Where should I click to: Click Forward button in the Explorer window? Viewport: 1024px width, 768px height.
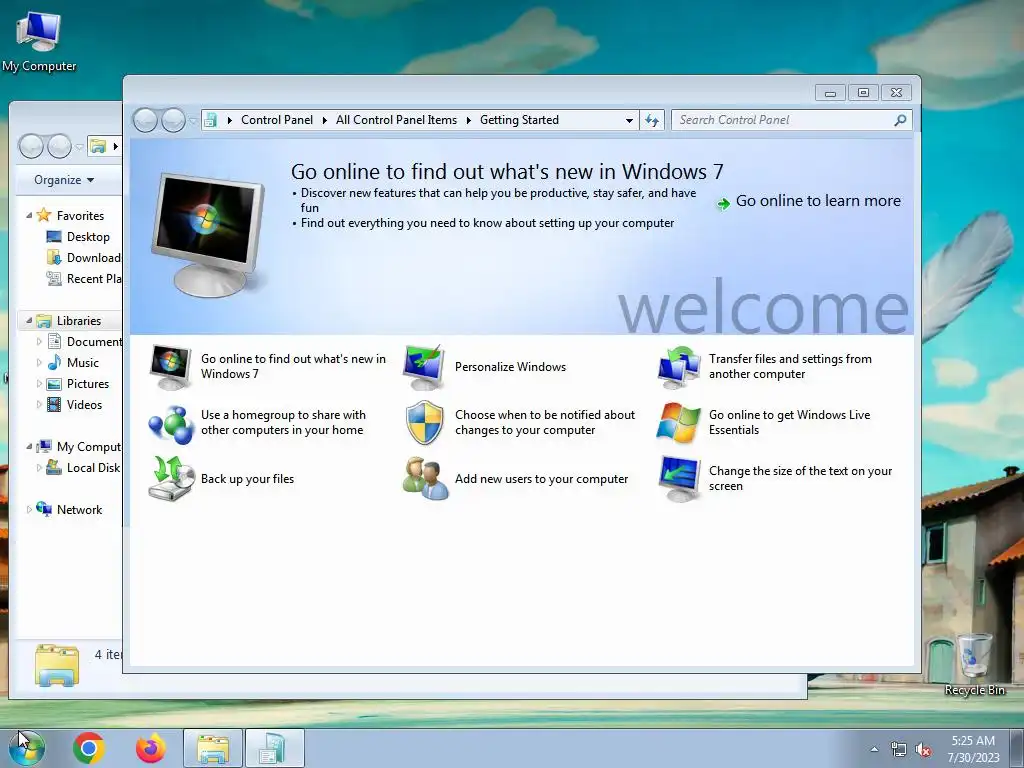pos(59,146)
